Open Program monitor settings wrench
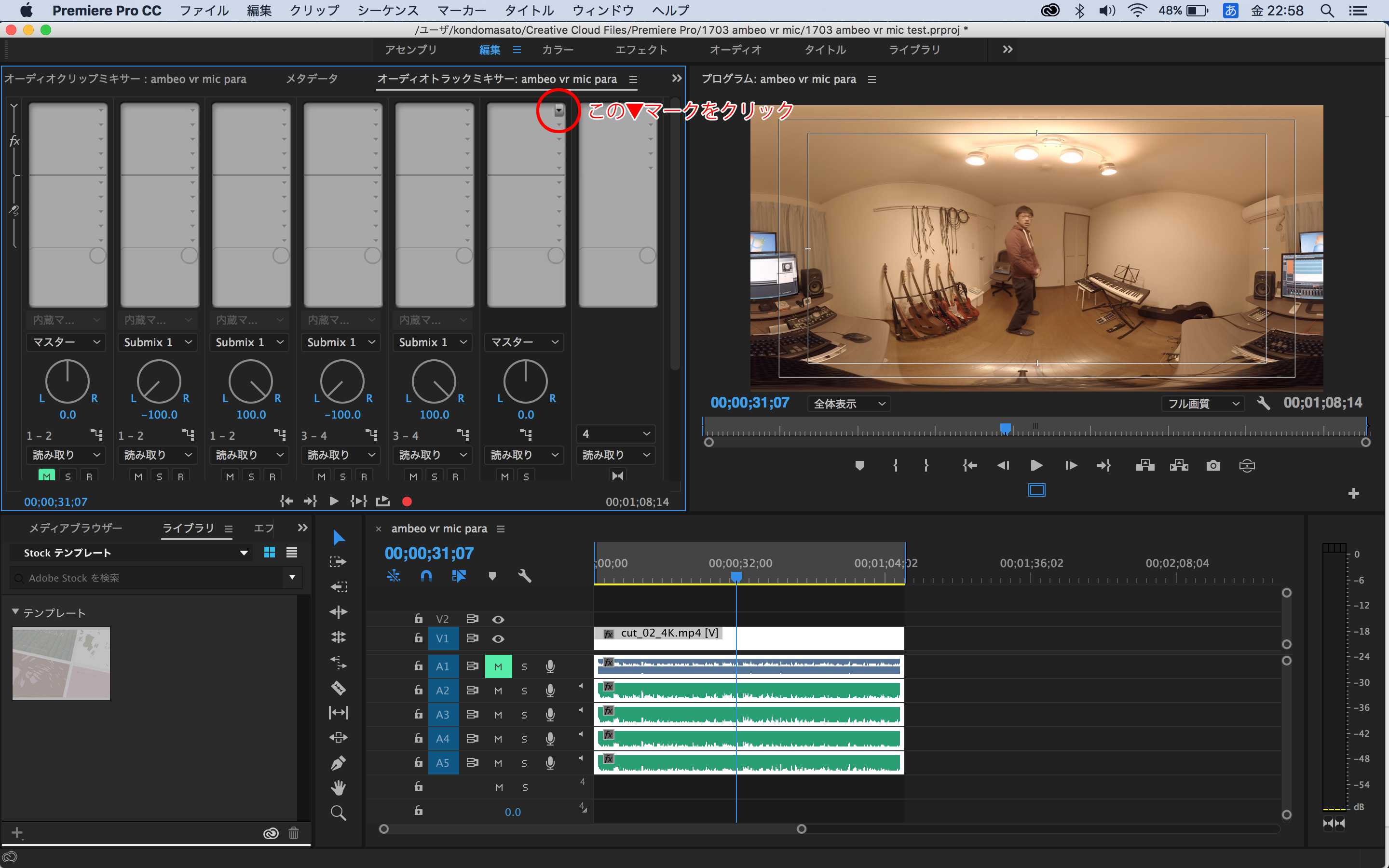 (1263, 403)
